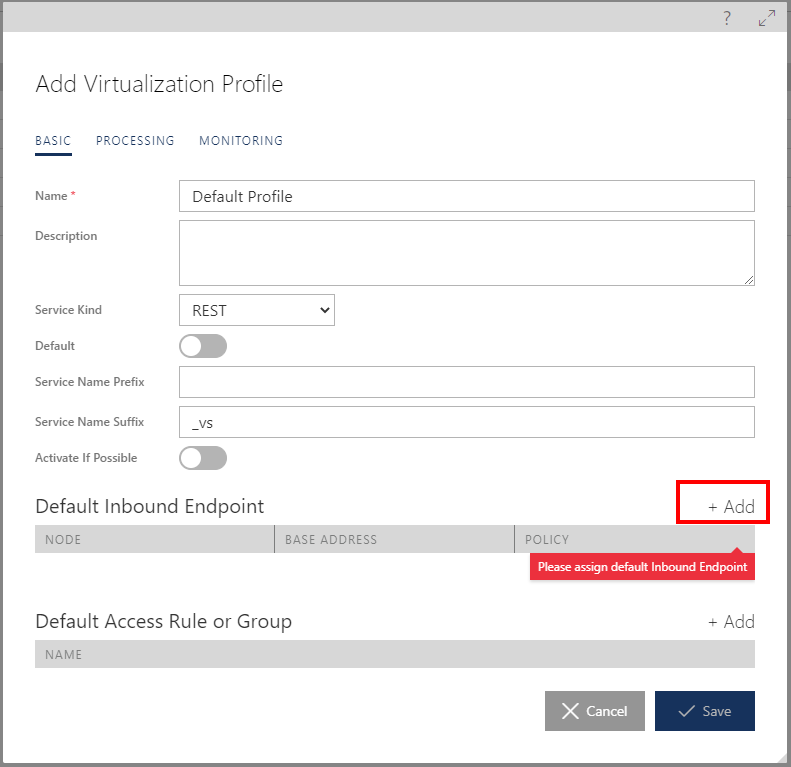Save the virtualization profile
The height and width of the screenshot is (767, 791).
(x=704, y=711)
